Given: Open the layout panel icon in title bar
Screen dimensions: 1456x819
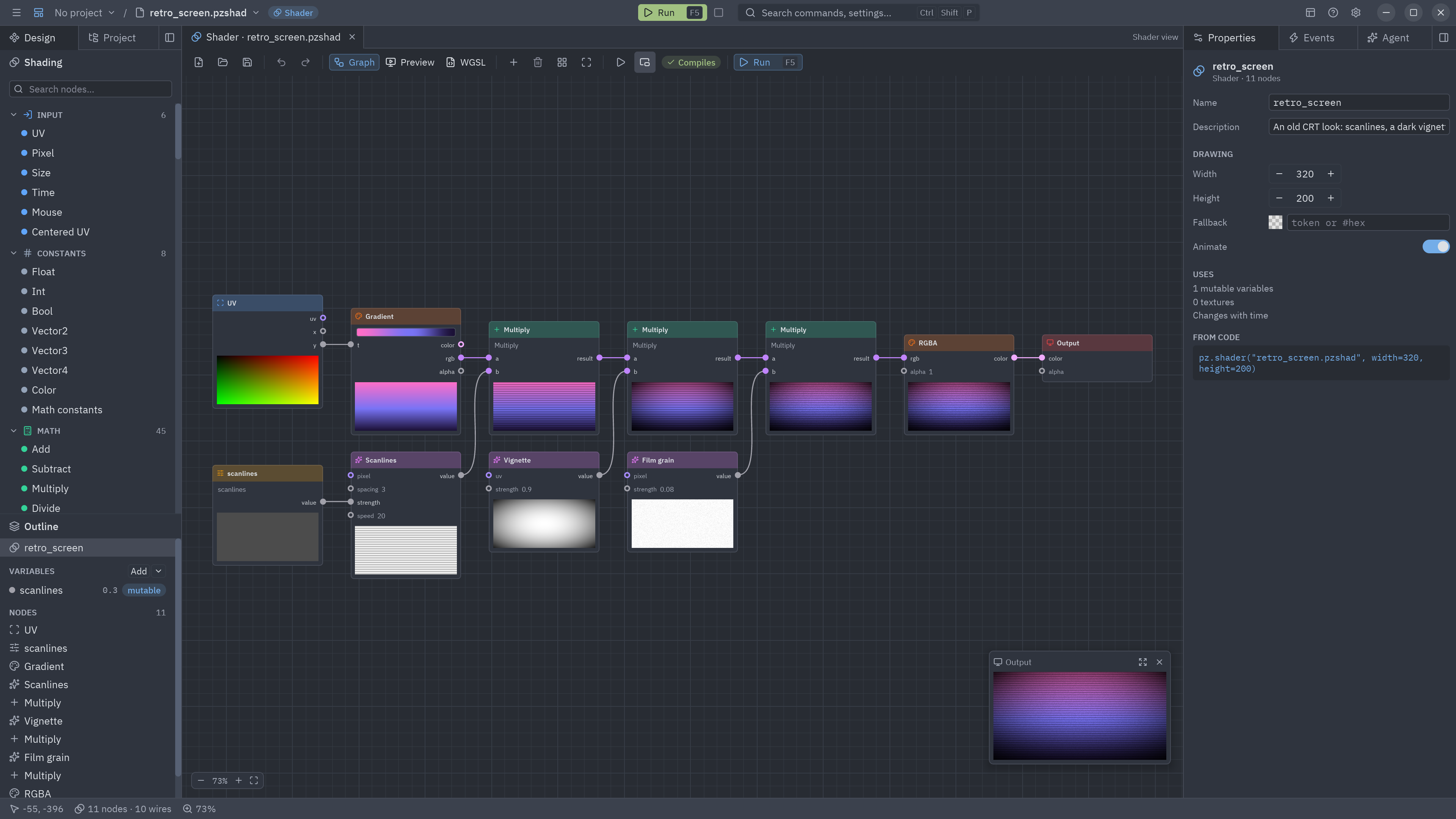Looking at the screenshot, I should 1310,13.
